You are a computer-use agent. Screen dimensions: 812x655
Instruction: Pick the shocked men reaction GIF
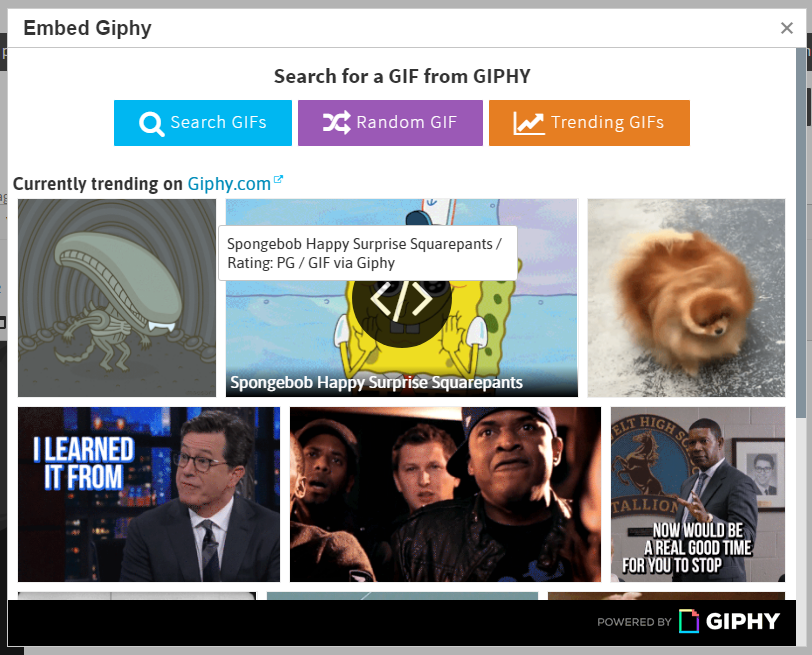coord(445,494)
